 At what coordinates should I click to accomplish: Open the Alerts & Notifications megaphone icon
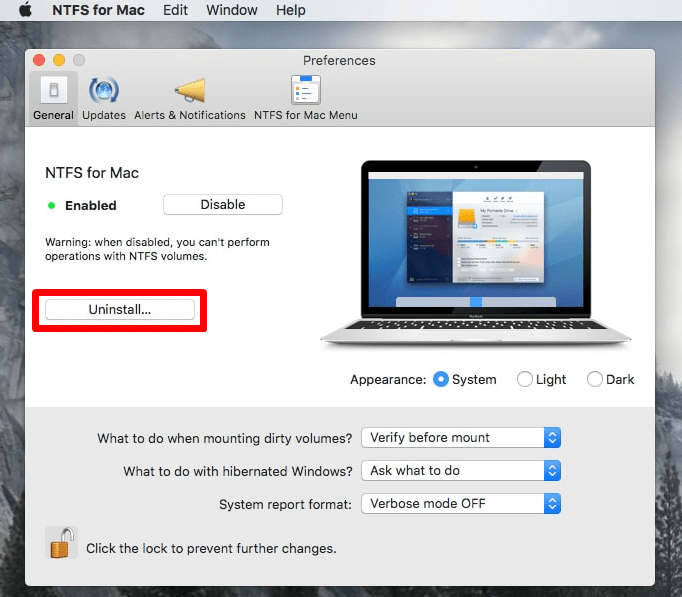(190, 90)
